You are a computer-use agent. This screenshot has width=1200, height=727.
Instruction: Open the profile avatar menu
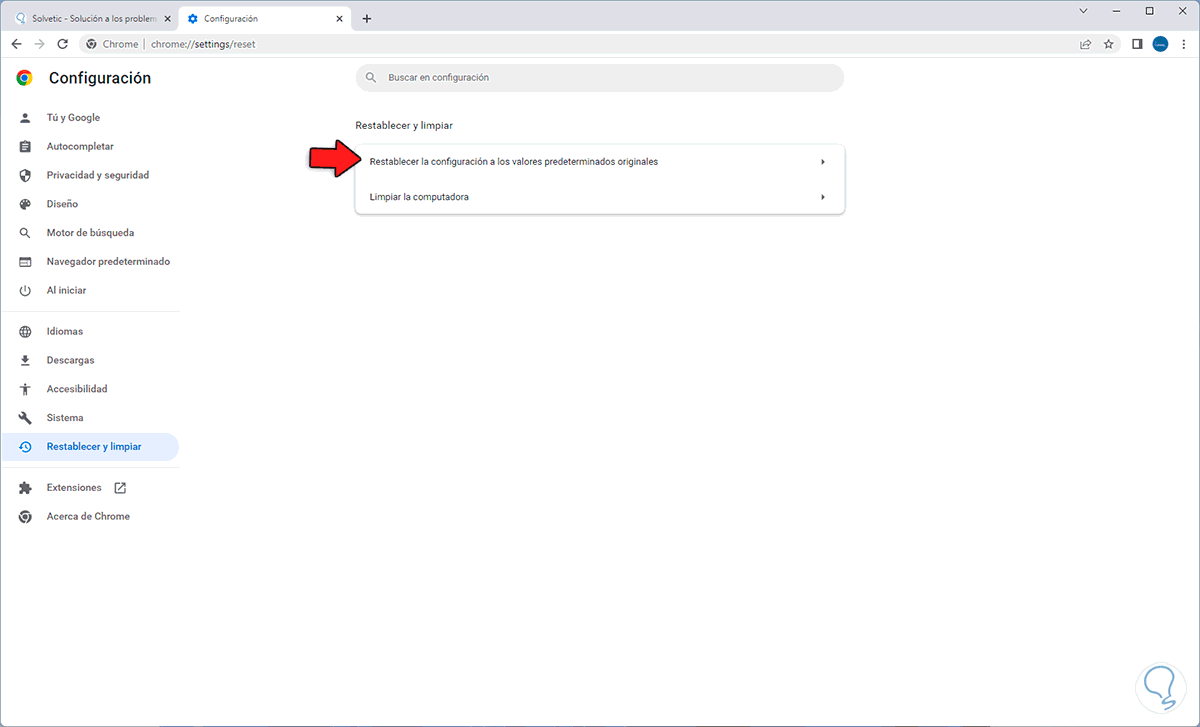[x=1160, y=44]
